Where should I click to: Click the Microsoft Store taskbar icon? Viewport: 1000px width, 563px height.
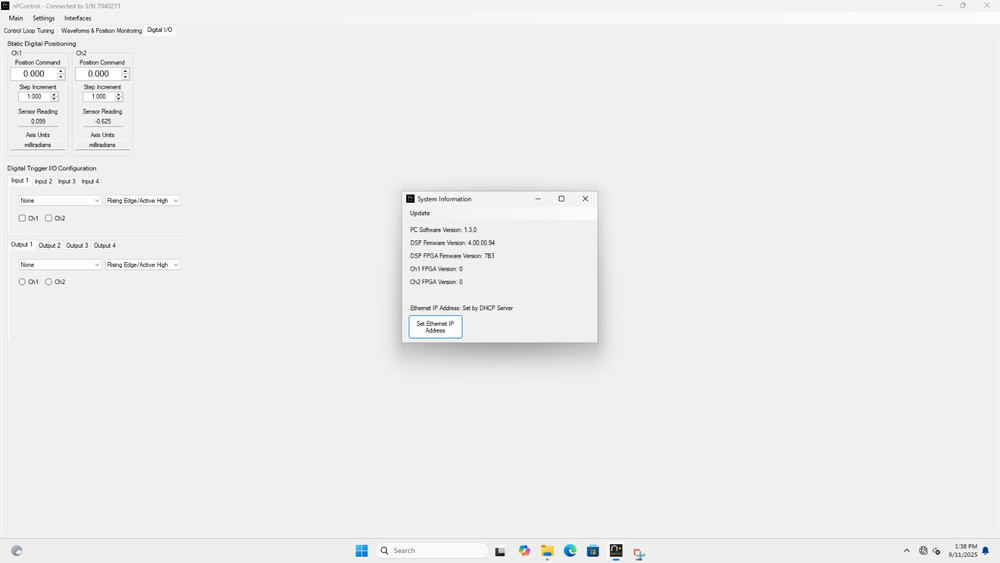[593, 551]
